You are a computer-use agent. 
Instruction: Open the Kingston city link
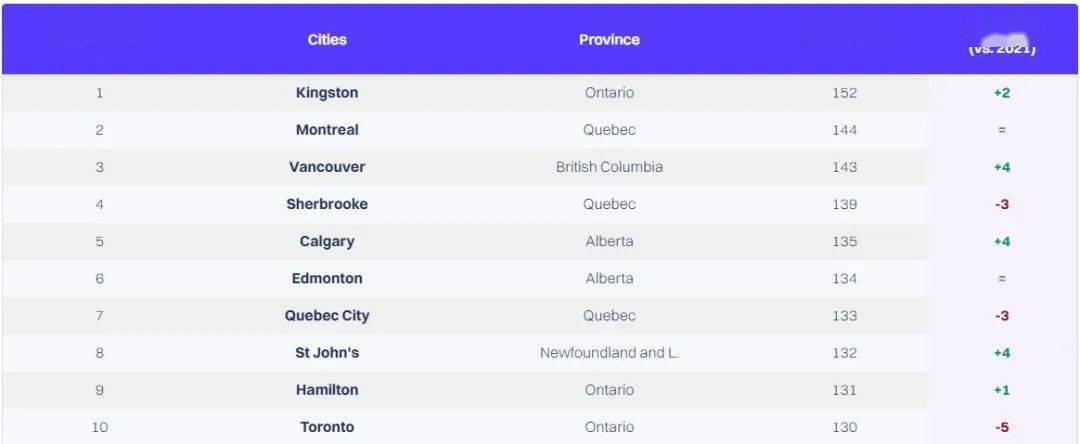click(327, 93)
